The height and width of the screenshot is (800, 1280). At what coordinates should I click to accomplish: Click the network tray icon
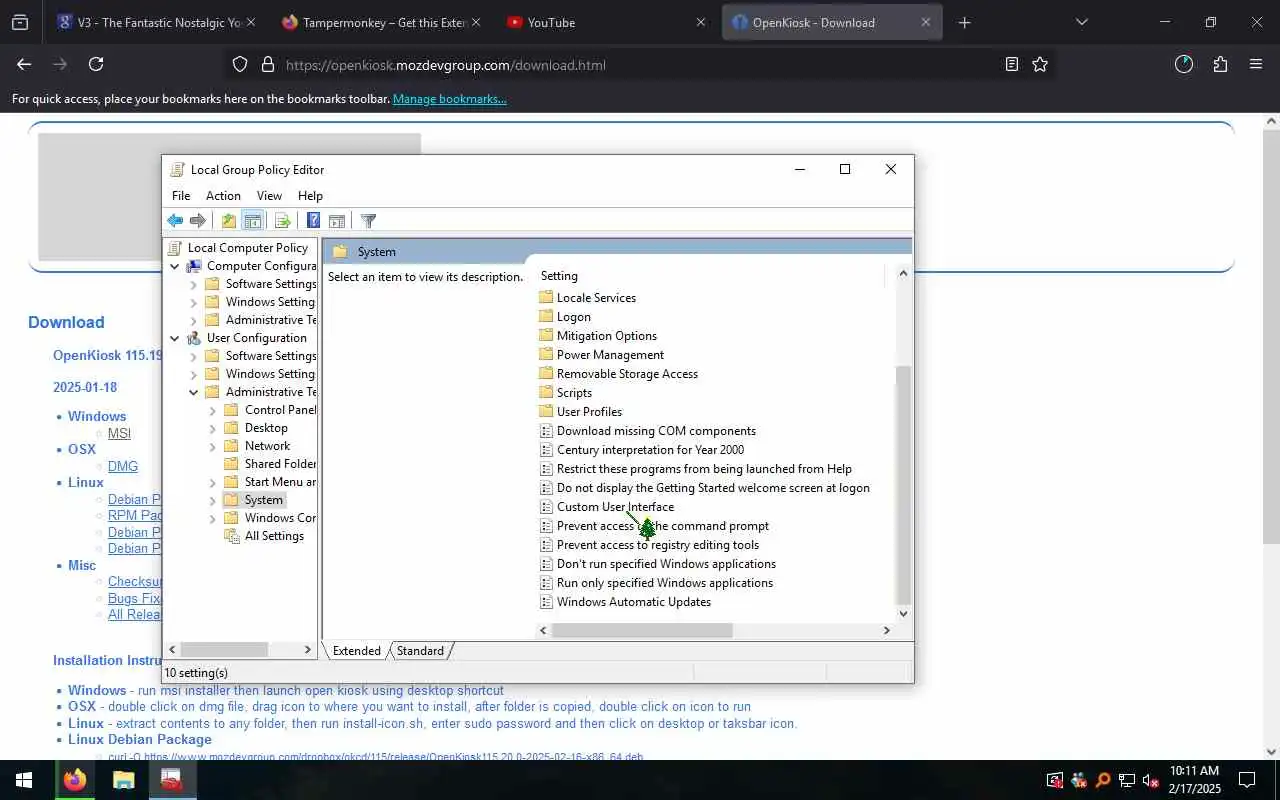click(x=1127, y=780)
